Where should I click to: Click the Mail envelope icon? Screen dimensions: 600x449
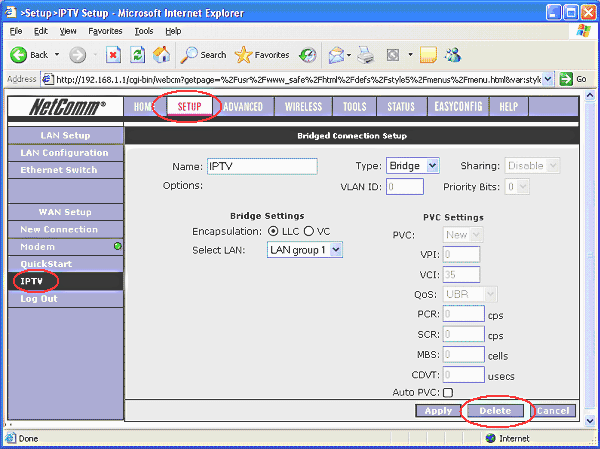pos(336,55)
